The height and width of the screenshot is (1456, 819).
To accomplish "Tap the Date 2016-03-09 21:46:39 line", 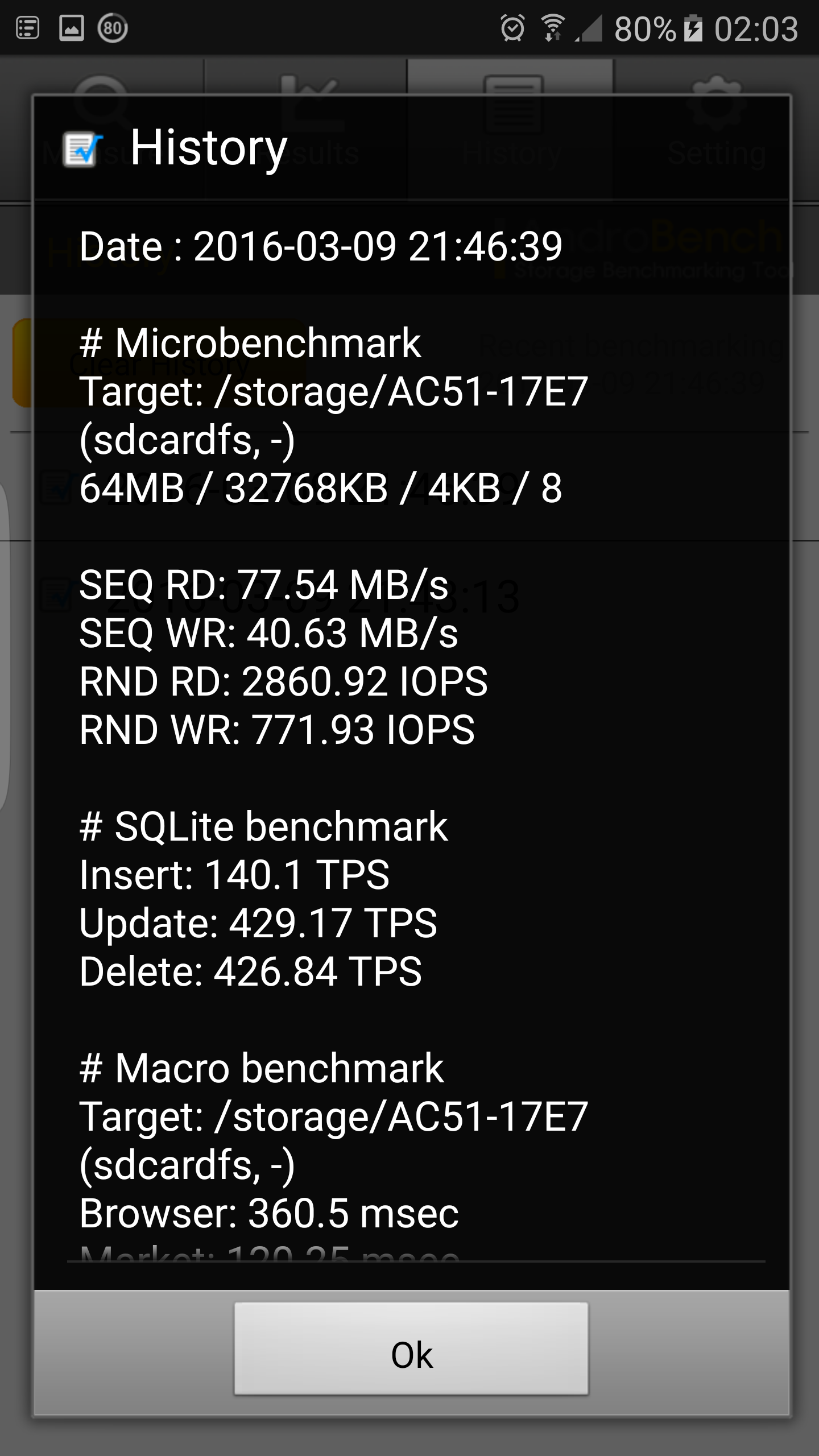I will pos(320,247).
